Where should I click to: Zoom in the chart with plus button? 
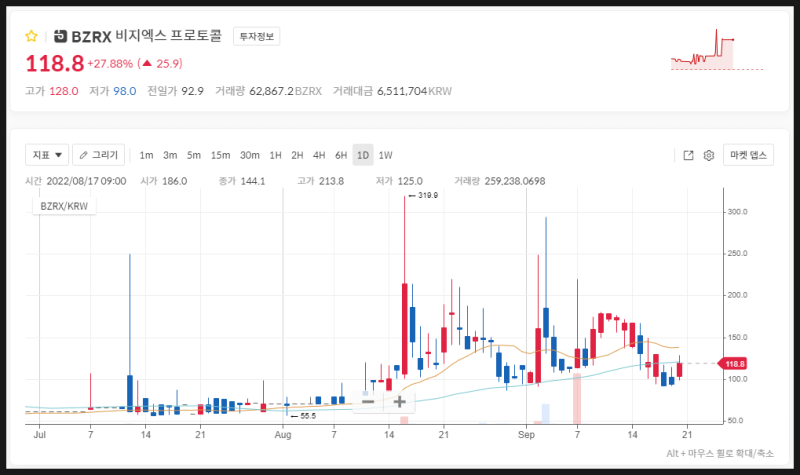click(x=399, y=402)
